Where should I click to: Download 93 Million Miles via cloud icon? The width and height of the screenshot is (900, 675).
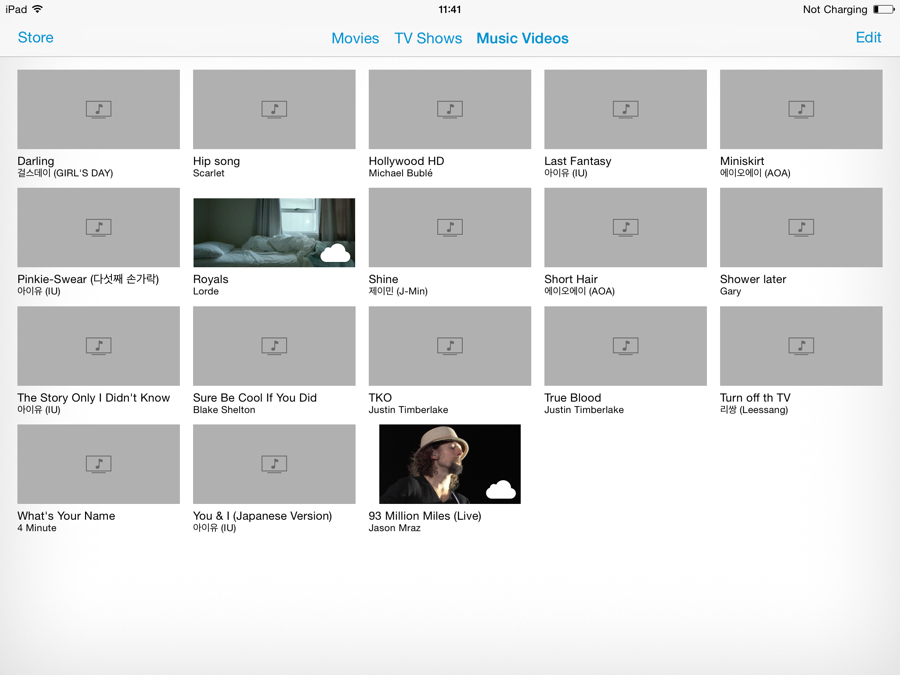pos(501,490)
